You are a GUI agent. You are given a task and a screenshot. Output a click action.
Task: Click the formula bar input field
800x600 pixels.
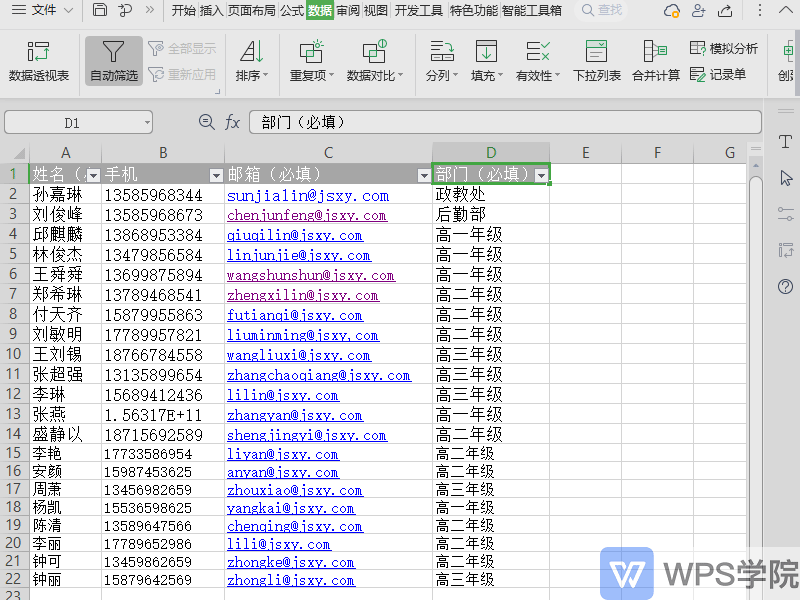pos(505,122)
